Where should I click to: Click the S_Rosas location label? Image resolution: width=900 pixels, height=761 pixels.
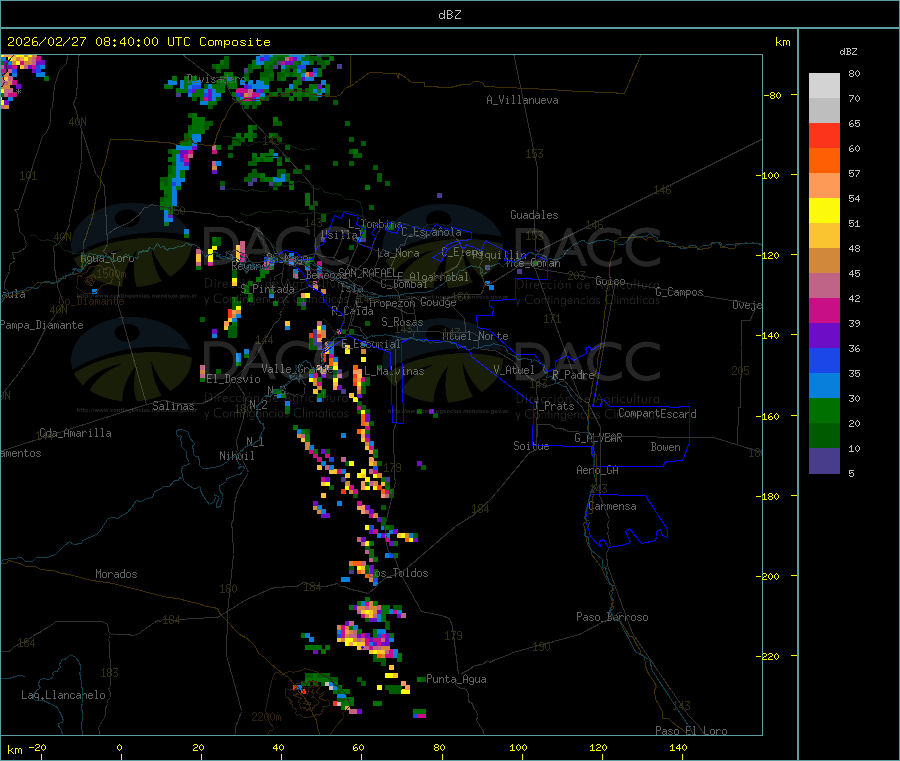(402, 322)
